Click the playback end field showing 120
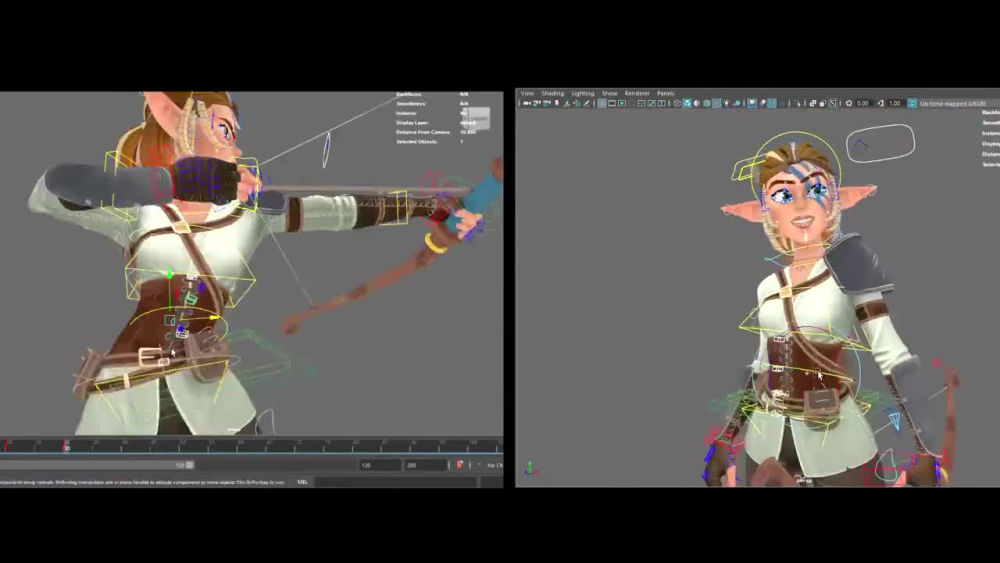 click(x=379, y=465)
